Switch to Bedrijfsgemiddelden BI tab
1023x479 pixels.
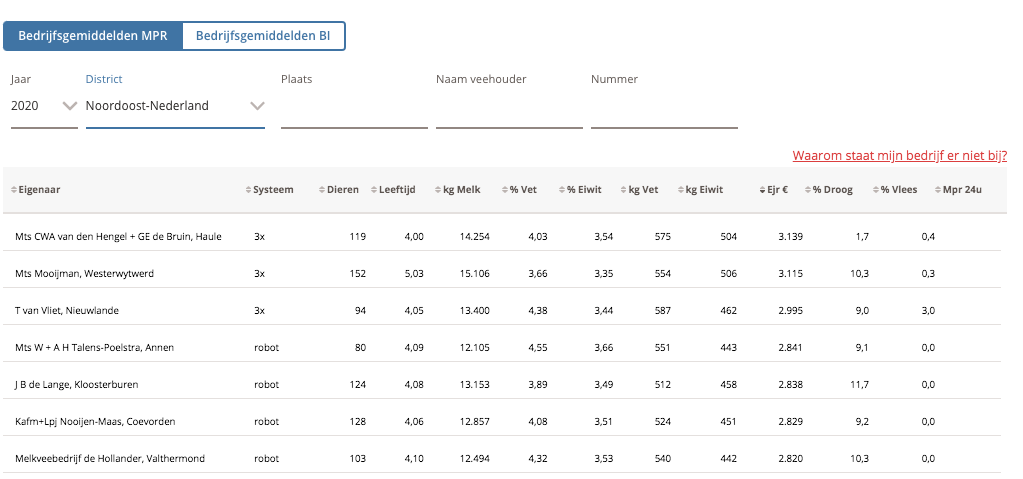tap(263, 36)
